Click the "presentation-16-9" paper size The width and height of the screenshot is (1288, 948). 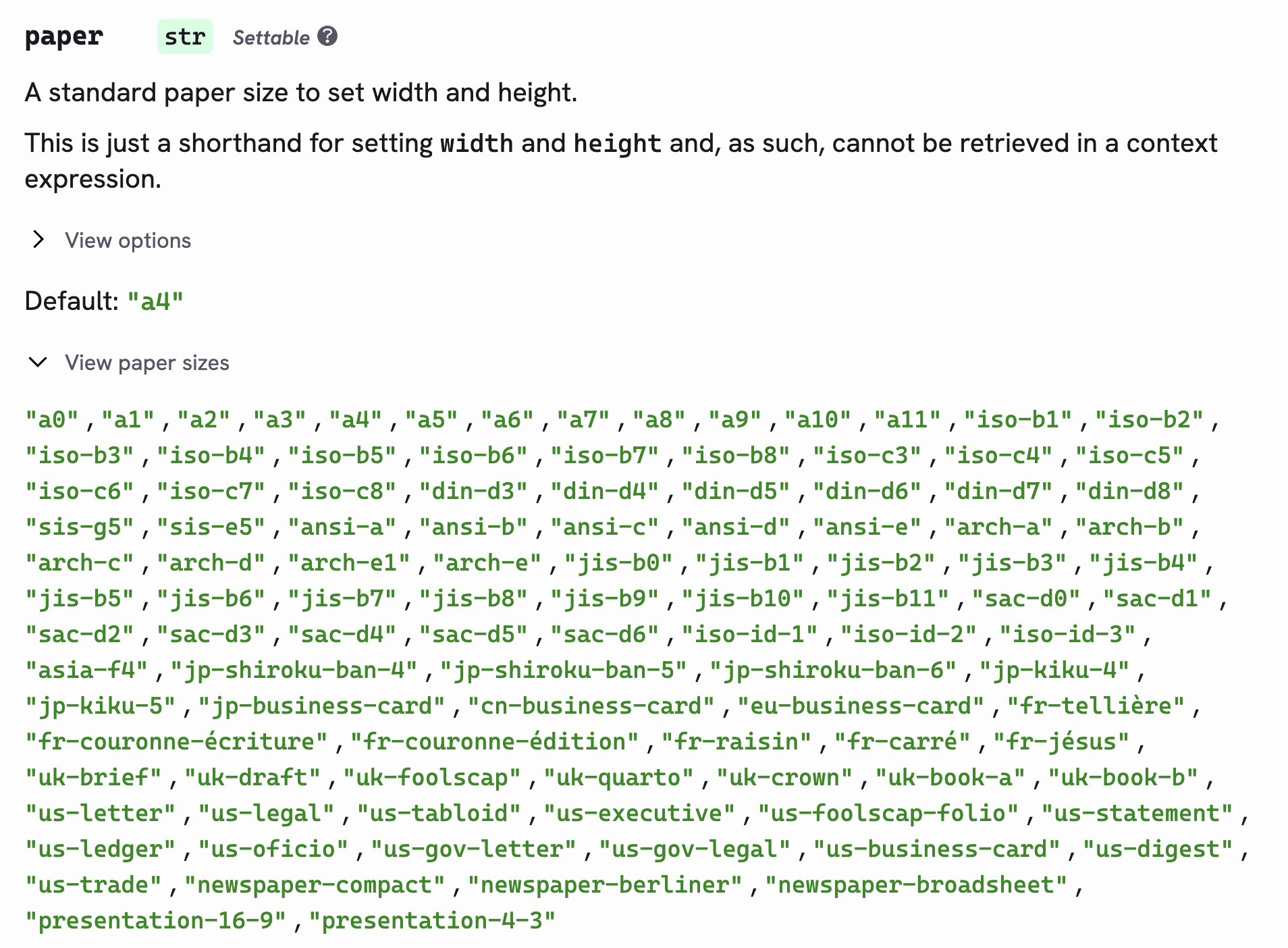(156, 921)
